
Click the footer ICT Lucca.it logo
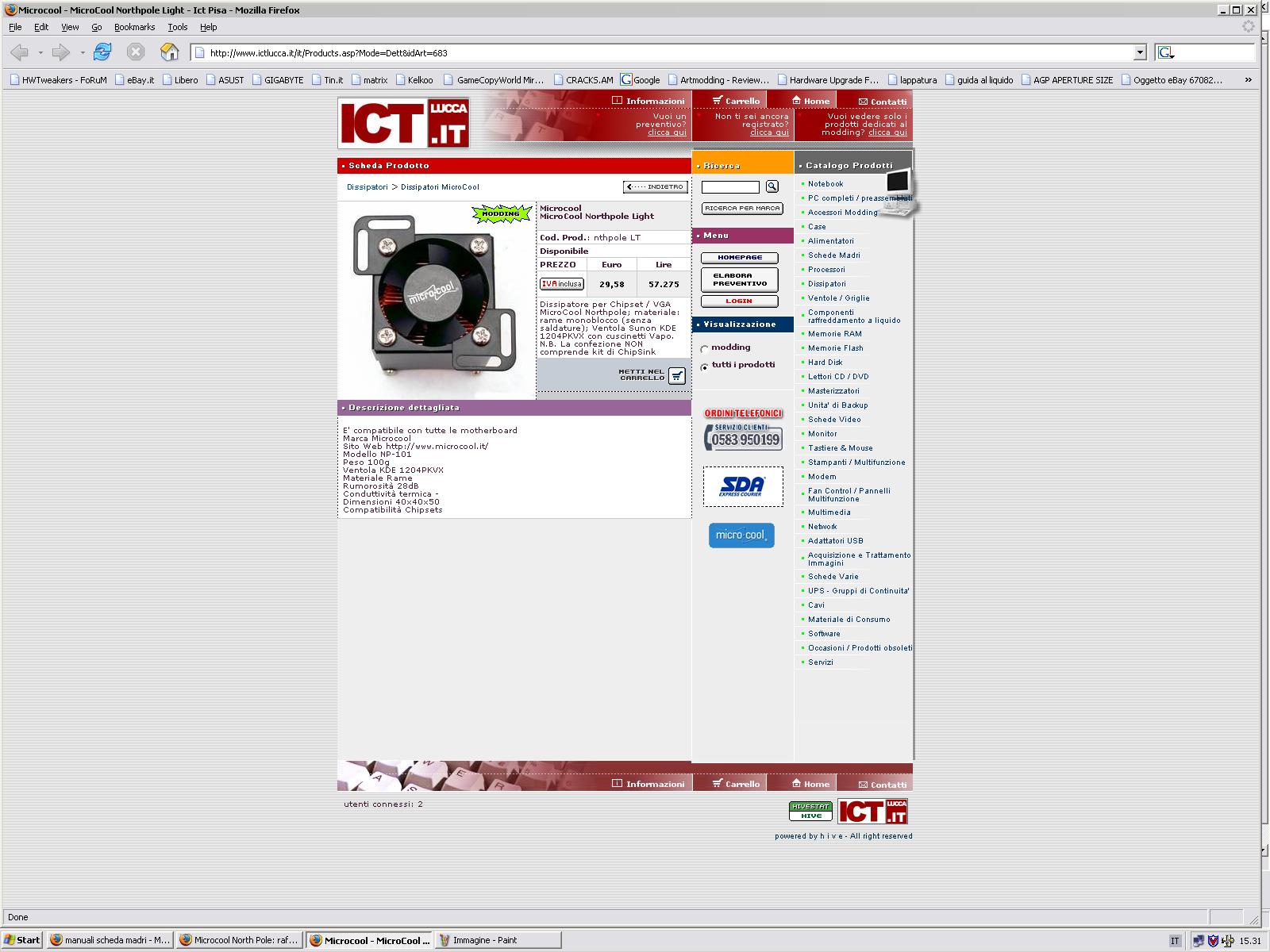(x=872, y=812)
